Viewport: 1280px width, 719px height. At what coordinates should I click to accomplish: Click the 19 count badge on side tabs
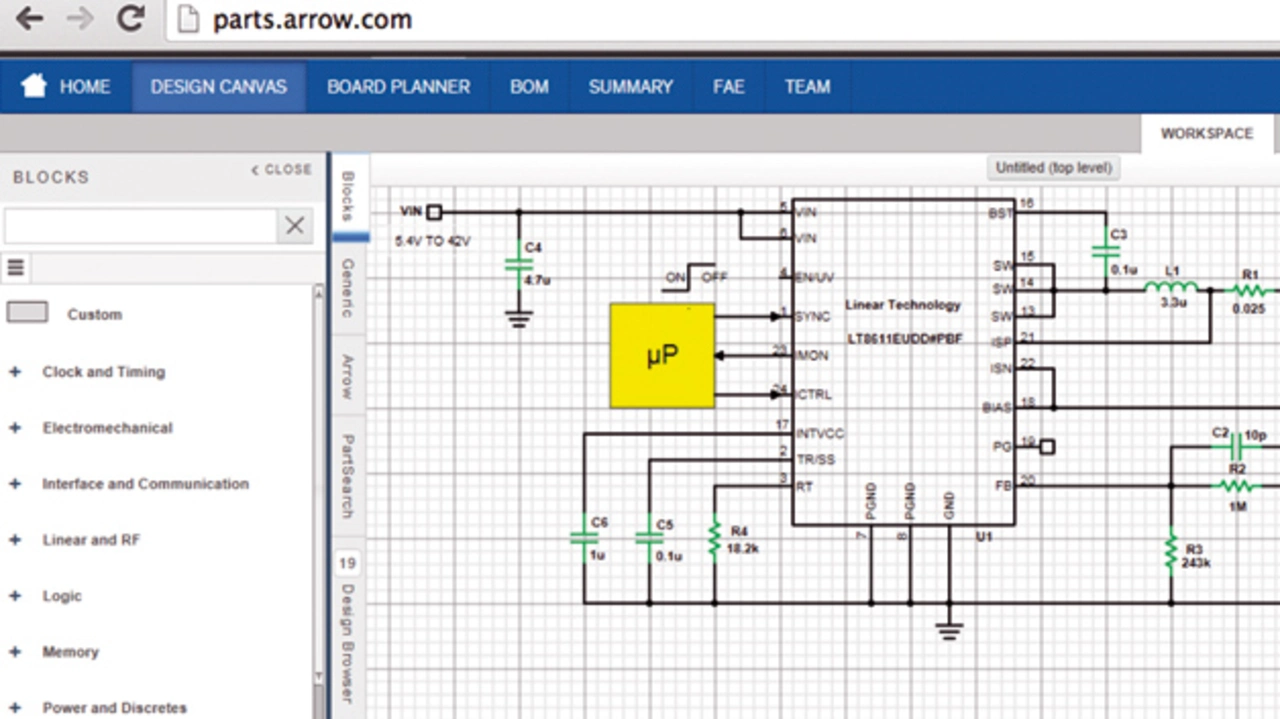(x=348, y=564)
